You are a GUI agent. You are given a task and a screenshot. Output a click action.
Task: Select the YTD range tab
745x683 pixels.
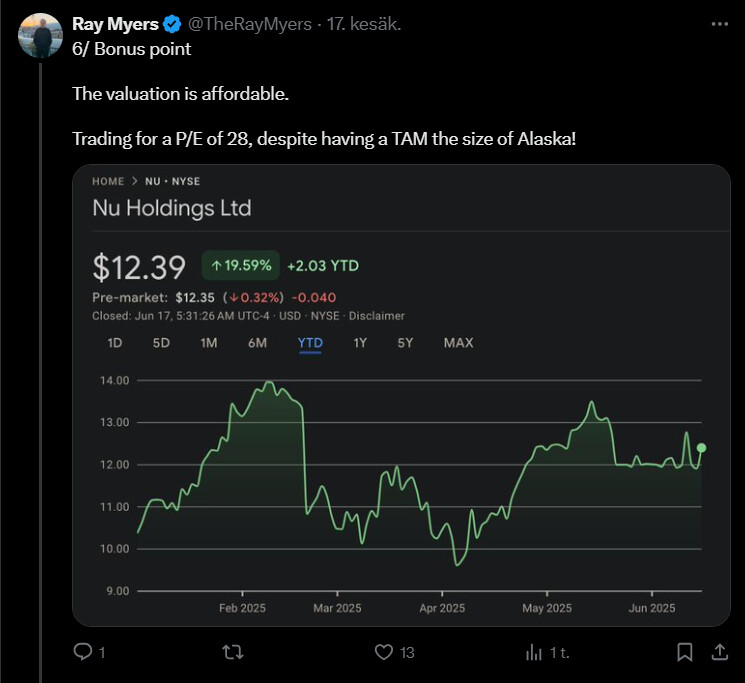click(x=310, y=343)
